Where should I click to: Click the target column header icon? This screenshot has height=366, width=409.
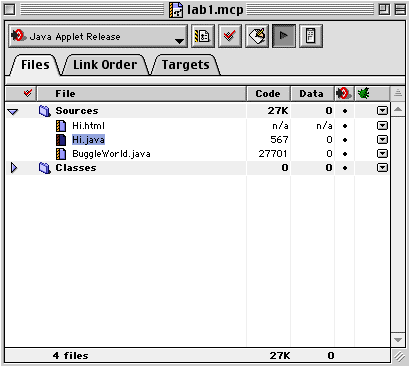(344, 93)
